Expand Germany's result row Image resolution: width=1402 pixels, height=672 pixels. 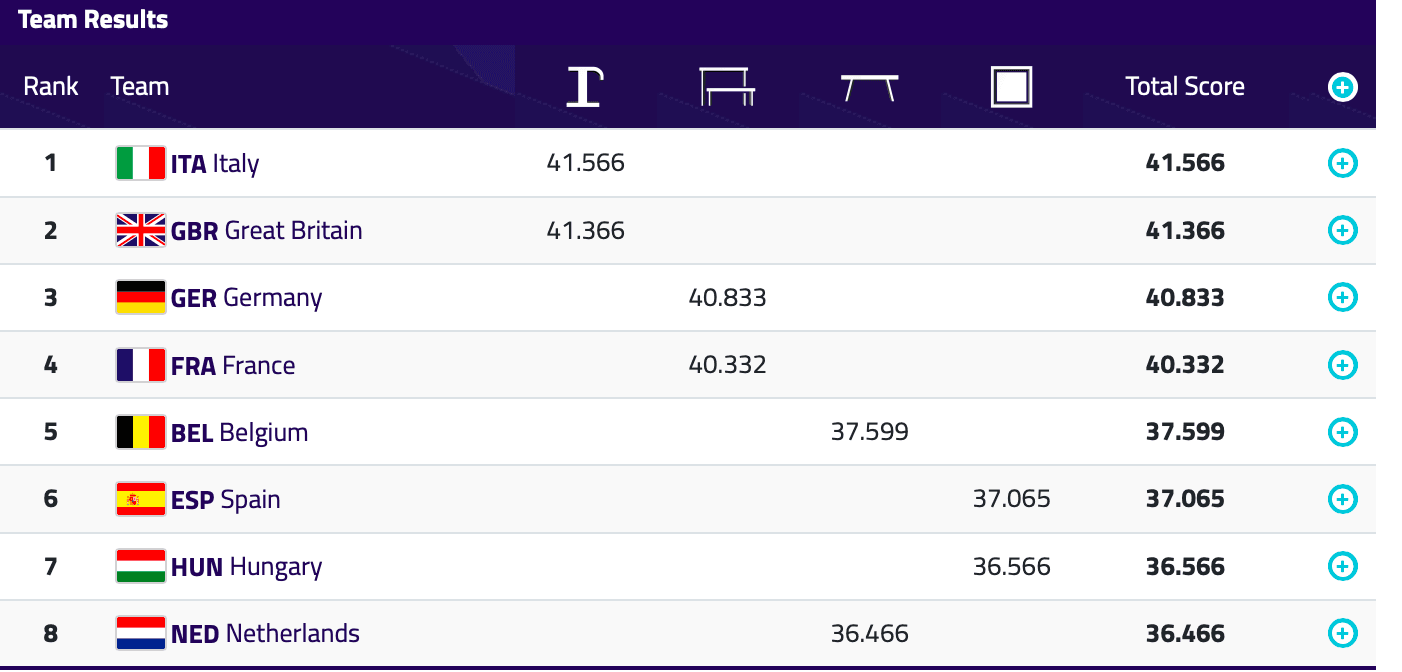pos(1342,297)
